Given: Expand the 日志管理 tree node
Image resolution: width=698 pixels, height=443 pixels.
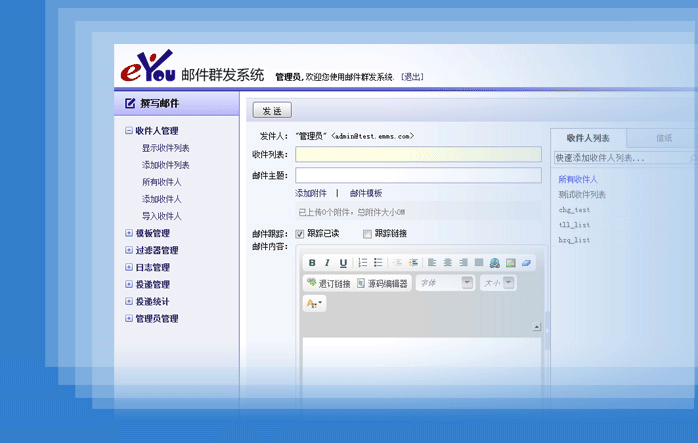Looking at the screenshot, I should coord(129,267).
